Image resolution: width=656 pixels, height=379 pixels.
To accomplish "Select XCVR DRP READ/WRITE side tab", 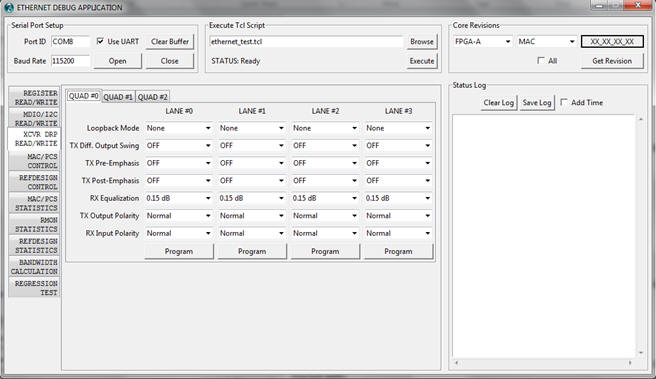I will 34,139.
